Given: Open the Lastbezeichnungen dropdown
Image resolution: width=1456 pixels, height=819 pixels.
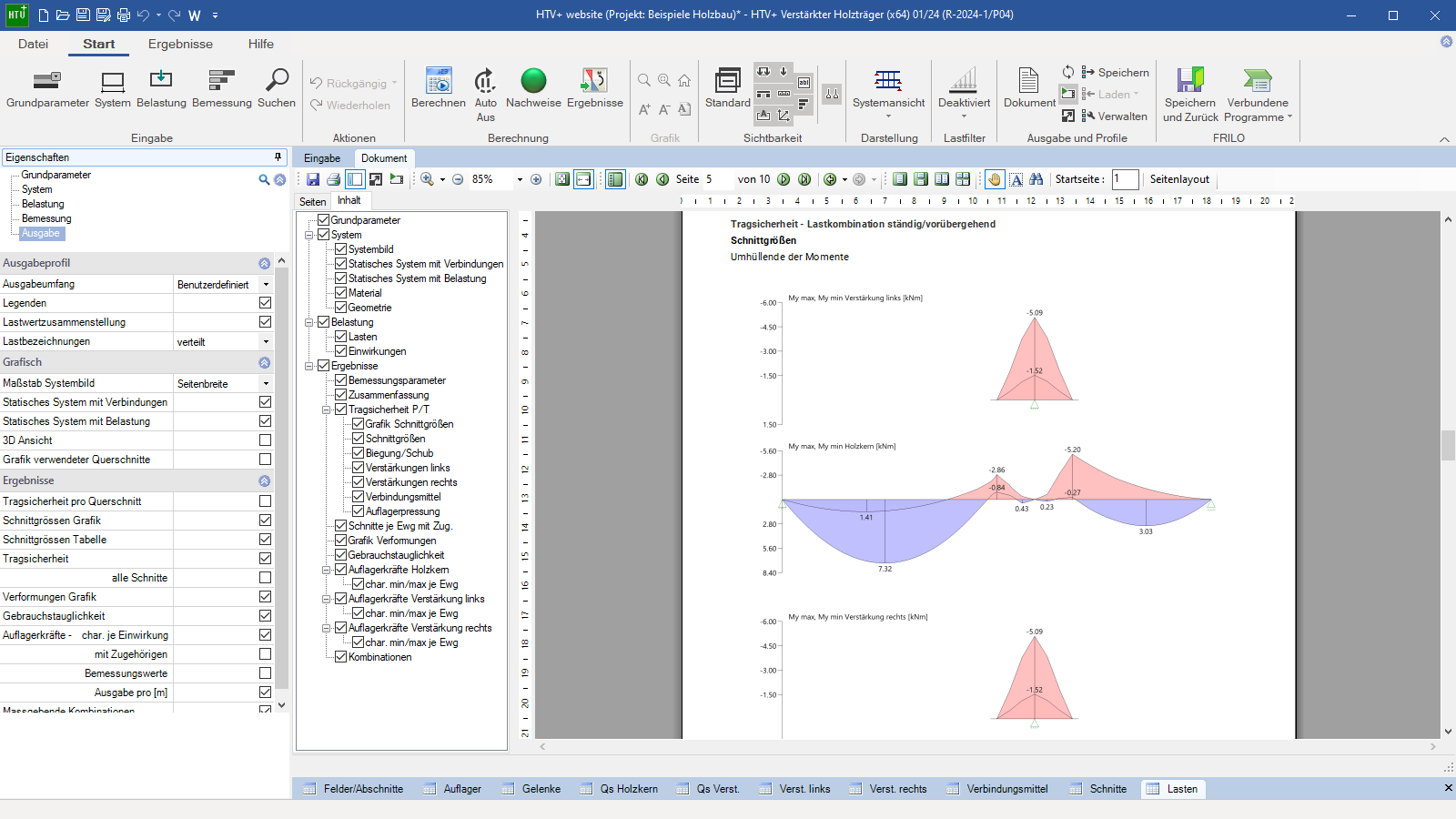Looking at the screenshot, I should pyautogui.click(x=266, y=341).
